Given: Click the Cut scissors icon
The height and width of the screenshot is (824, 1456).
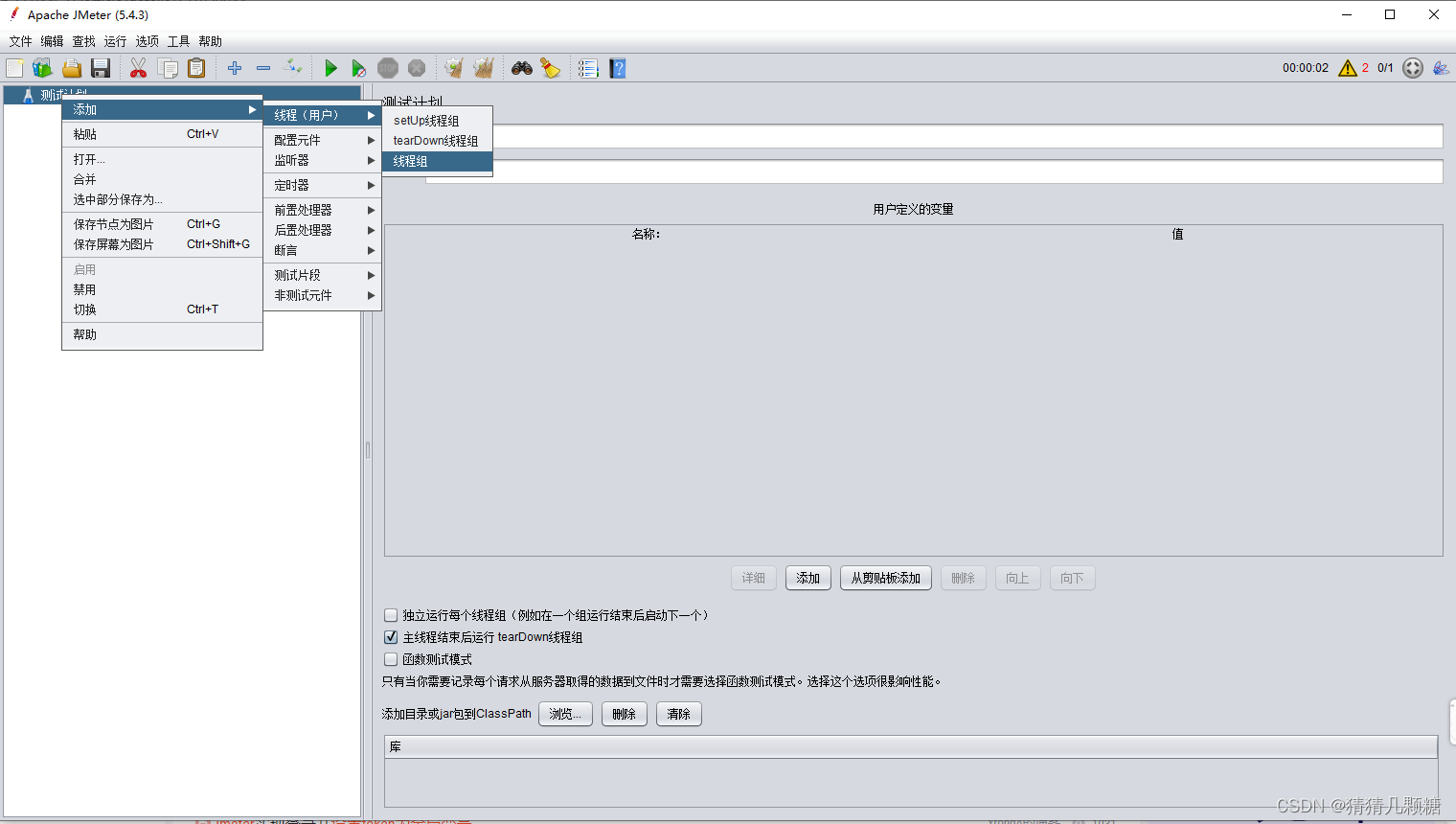Looking at the screenshot, I should (139, 68).
